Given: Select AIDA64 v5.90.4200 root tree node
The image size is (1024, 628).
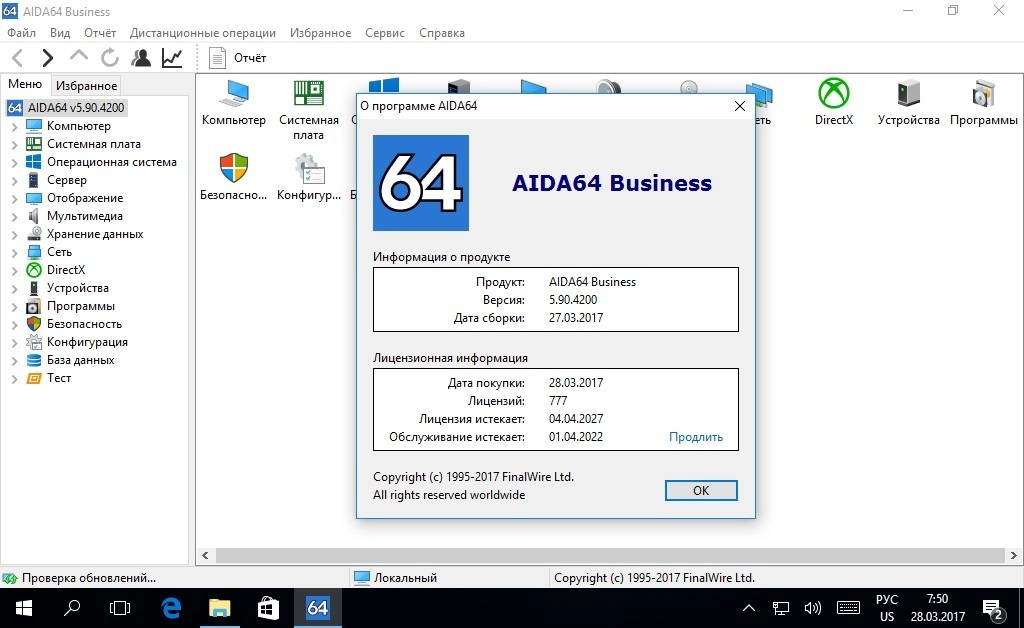Looking at the screenshot, I should point(67,108).
